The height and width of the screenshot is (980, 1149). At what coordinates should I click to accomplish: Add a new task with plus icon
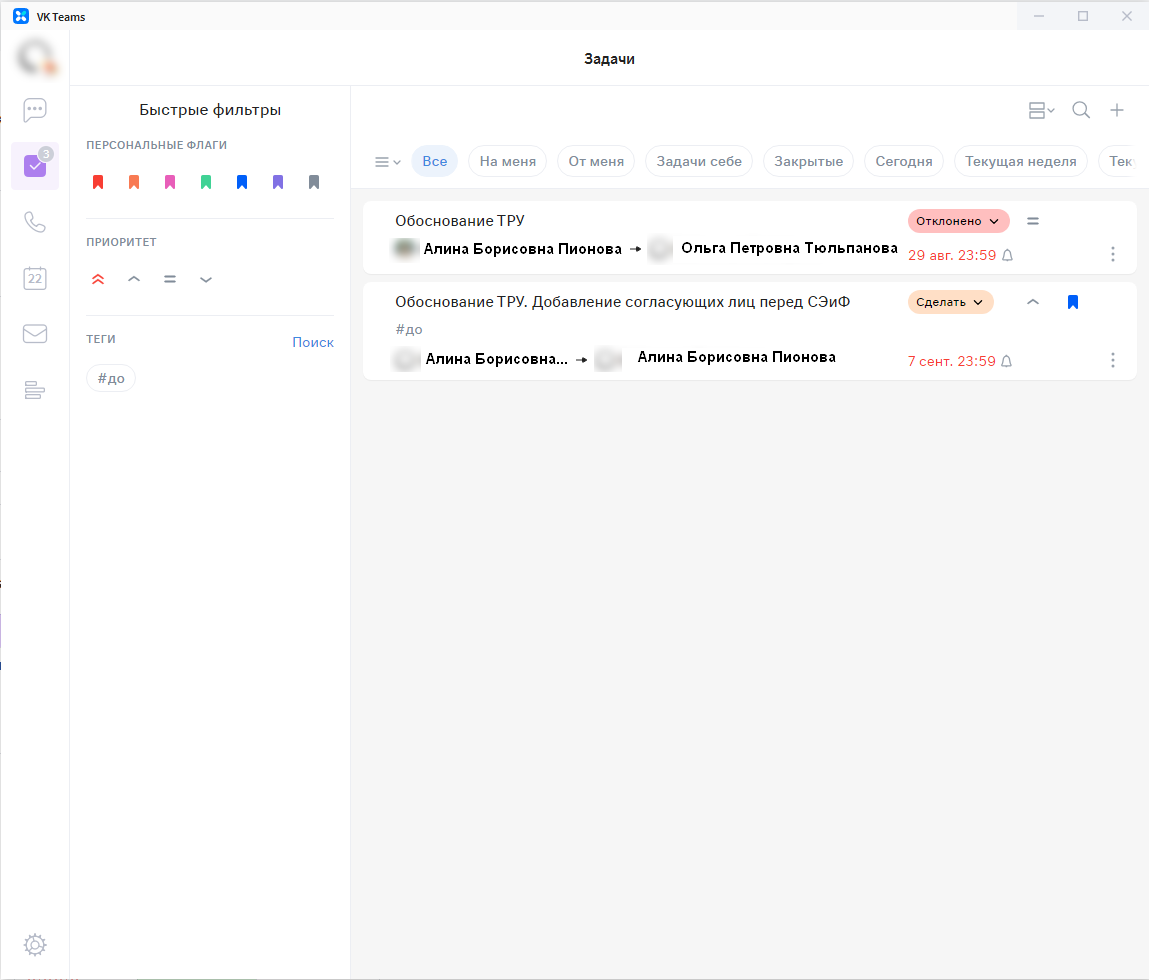tap(1117, 110)
